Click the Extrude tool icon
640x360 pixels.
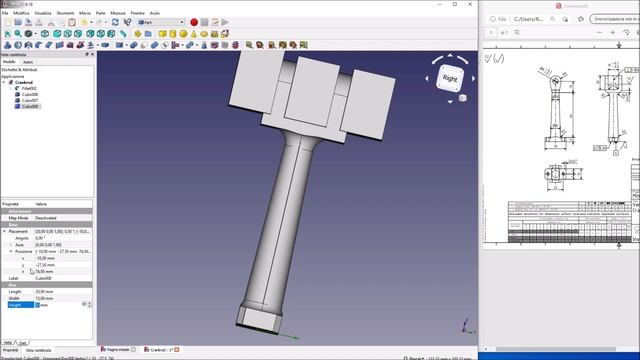point(7,45)
